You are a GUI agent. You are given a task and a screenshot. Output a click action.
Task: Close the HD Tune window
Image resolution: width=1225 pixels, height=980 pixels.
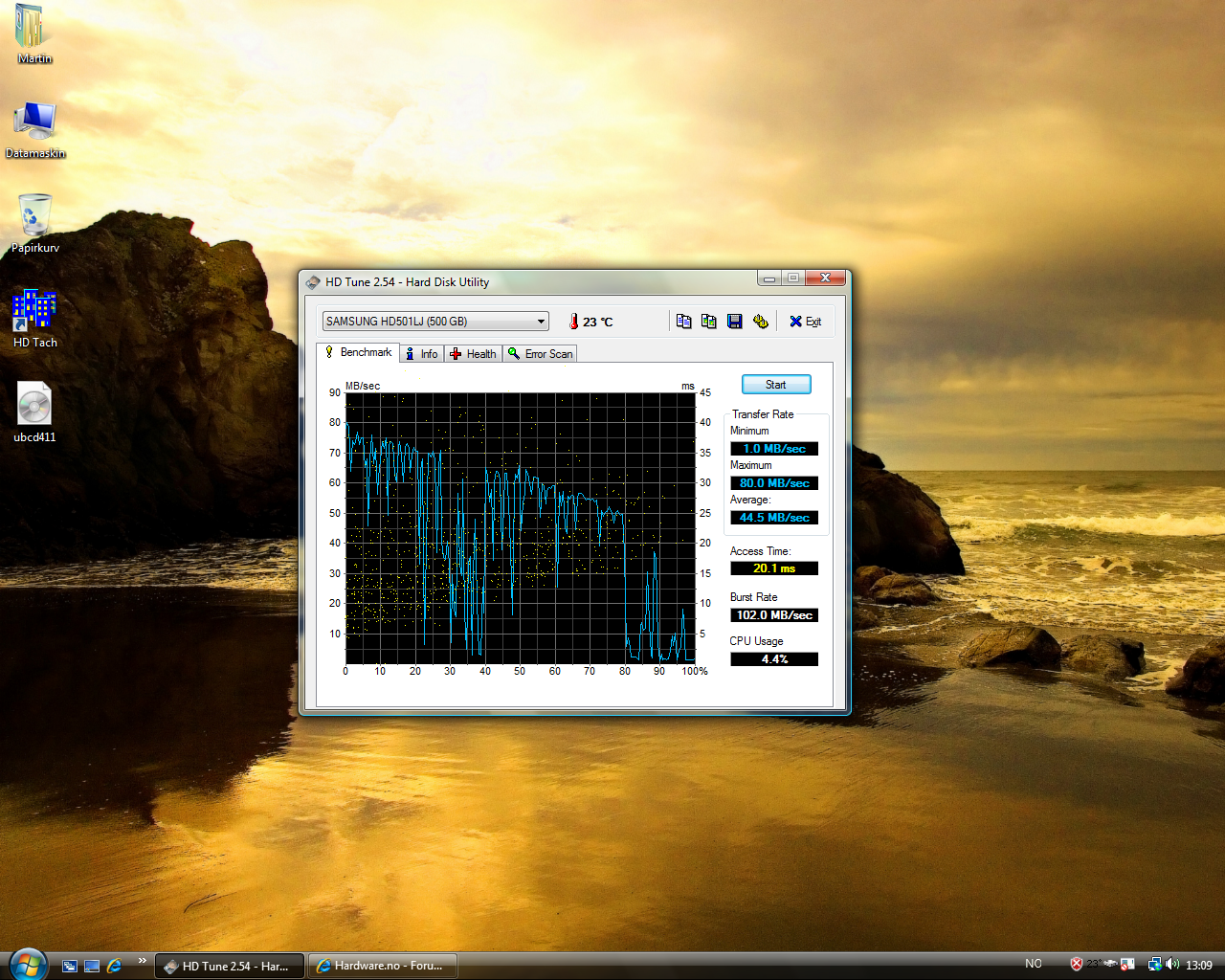(x=825, y=278)
